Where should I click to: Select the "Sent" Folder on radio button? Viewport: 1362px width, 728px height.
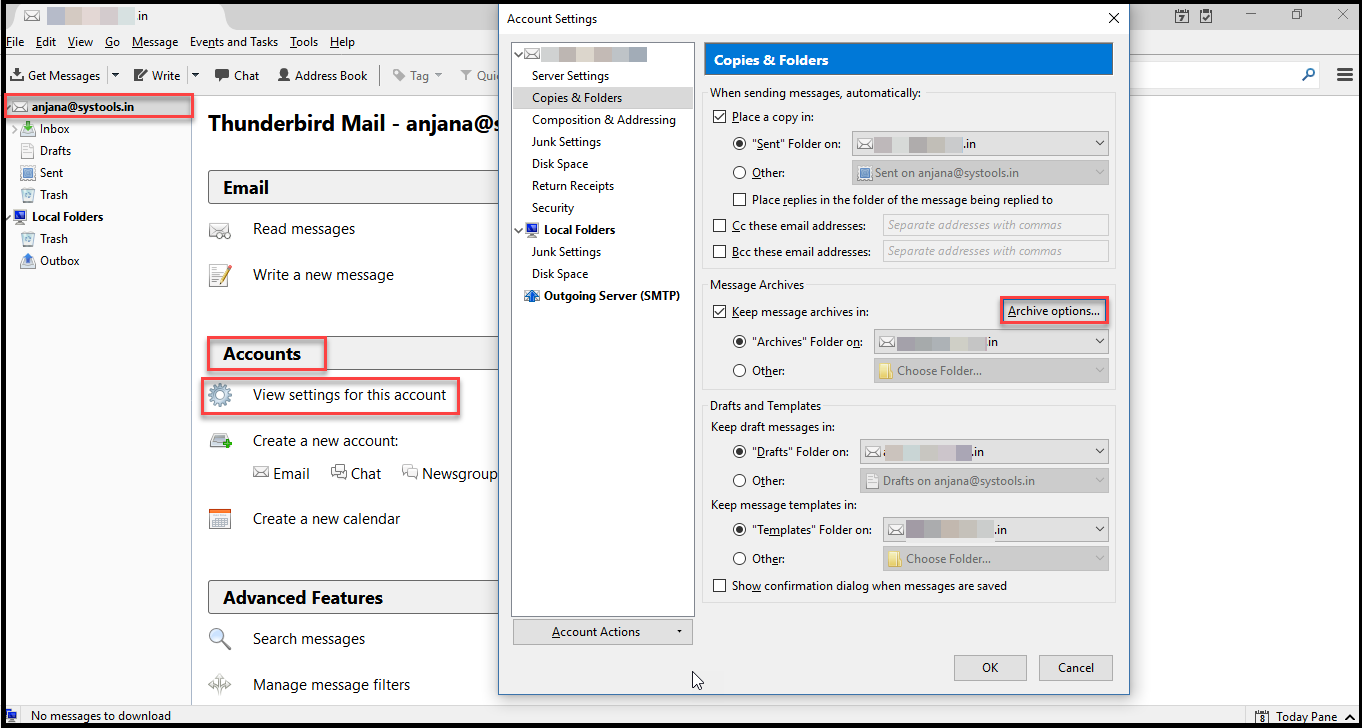739,144
